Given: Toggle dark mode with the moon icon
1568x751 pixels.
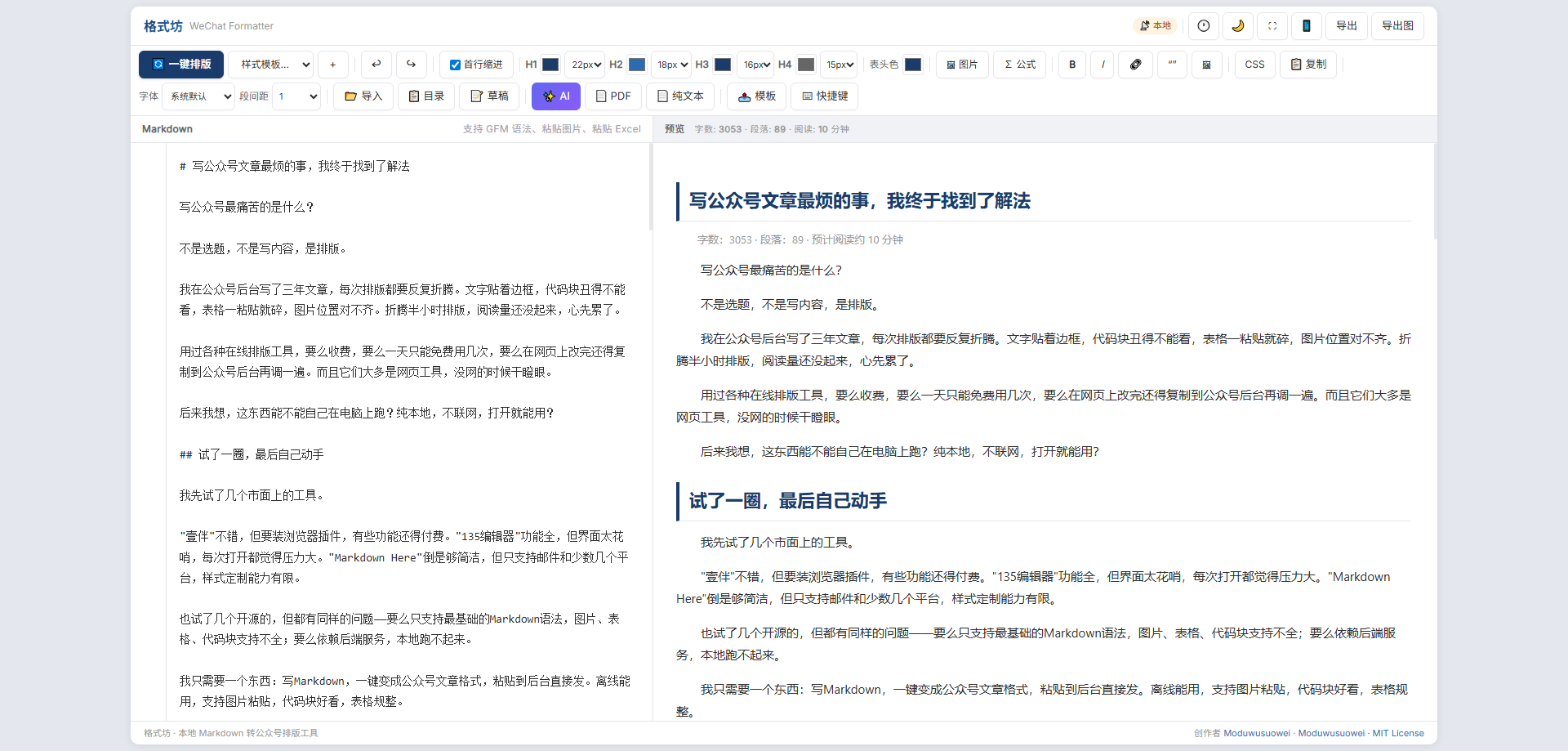Looking at the screenshot, I should coord(1238,26).
